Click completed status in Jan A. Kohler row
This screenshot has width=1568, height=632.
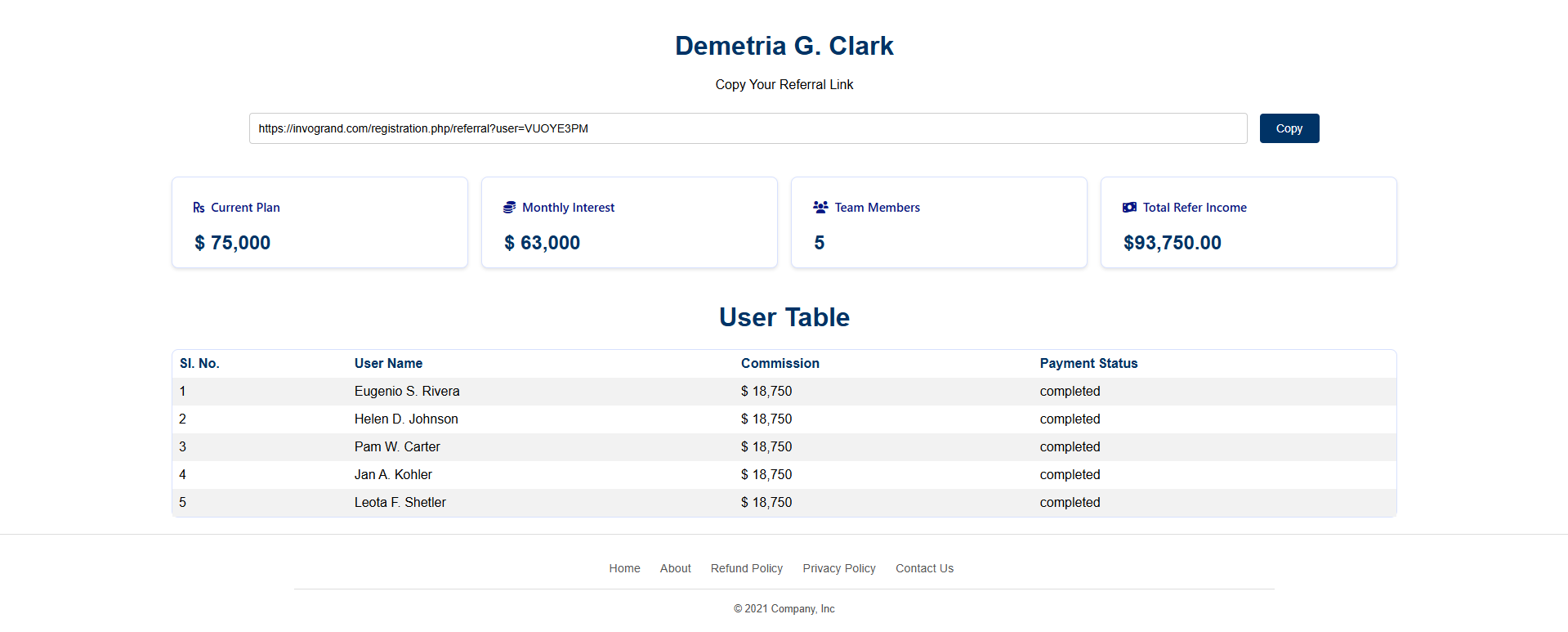click(x=1070, y=475)
